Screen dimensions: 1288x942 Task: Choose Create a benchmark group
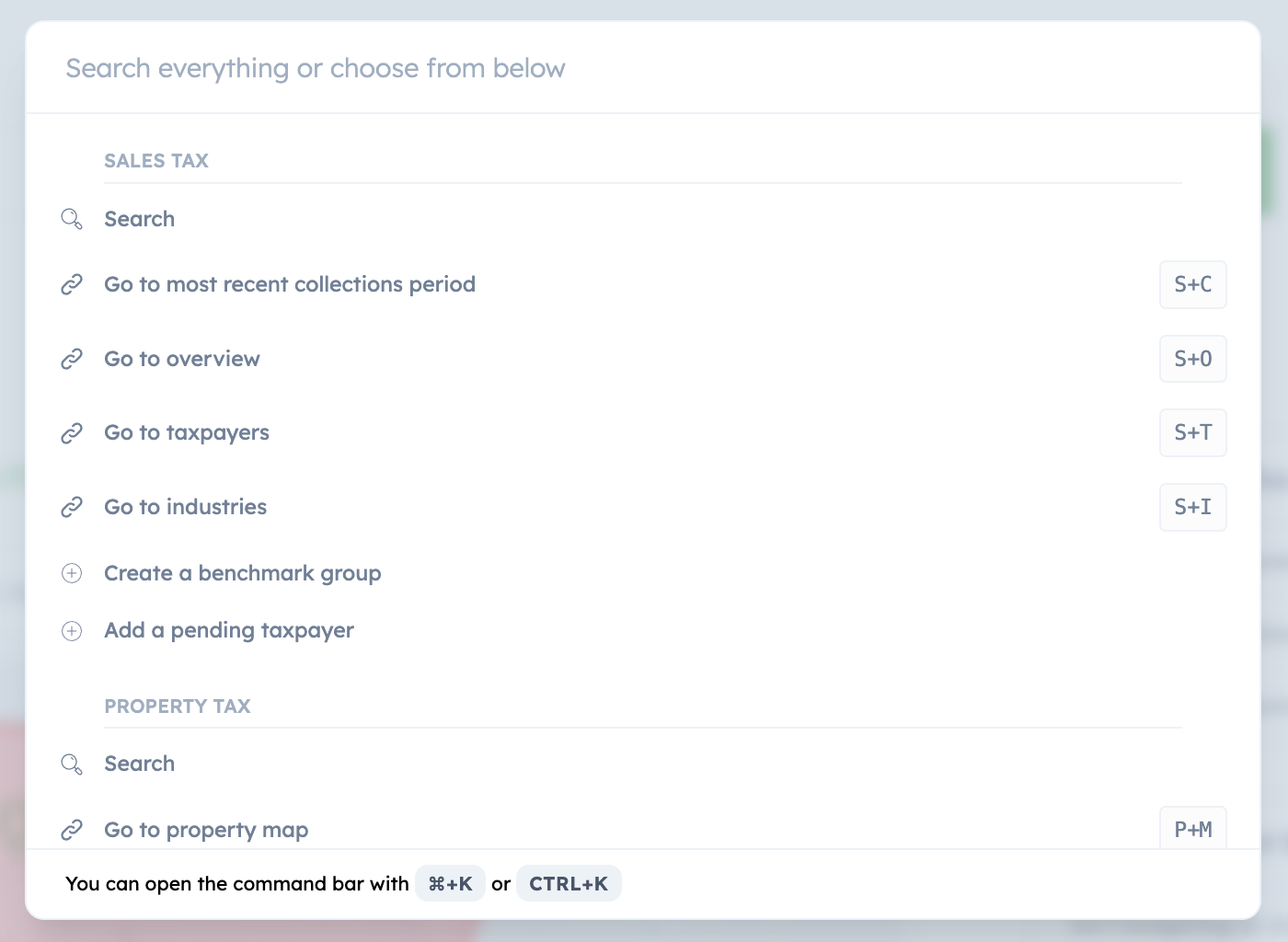(x=243, y=573)
